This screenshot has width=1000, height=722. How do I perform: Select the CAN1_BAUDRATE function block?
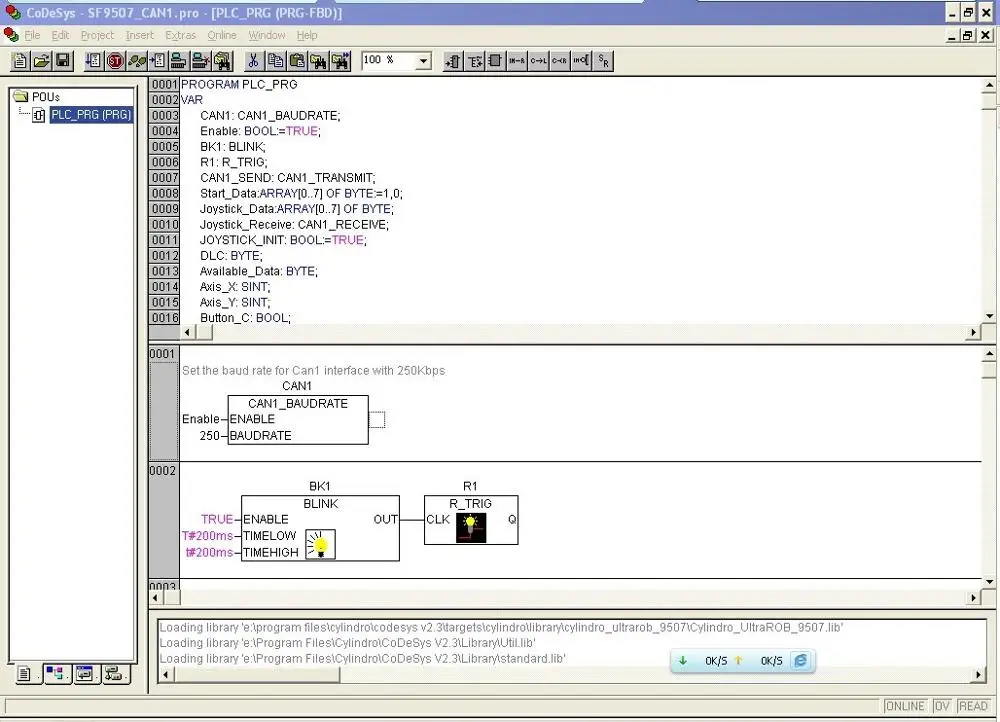[297, 419]
